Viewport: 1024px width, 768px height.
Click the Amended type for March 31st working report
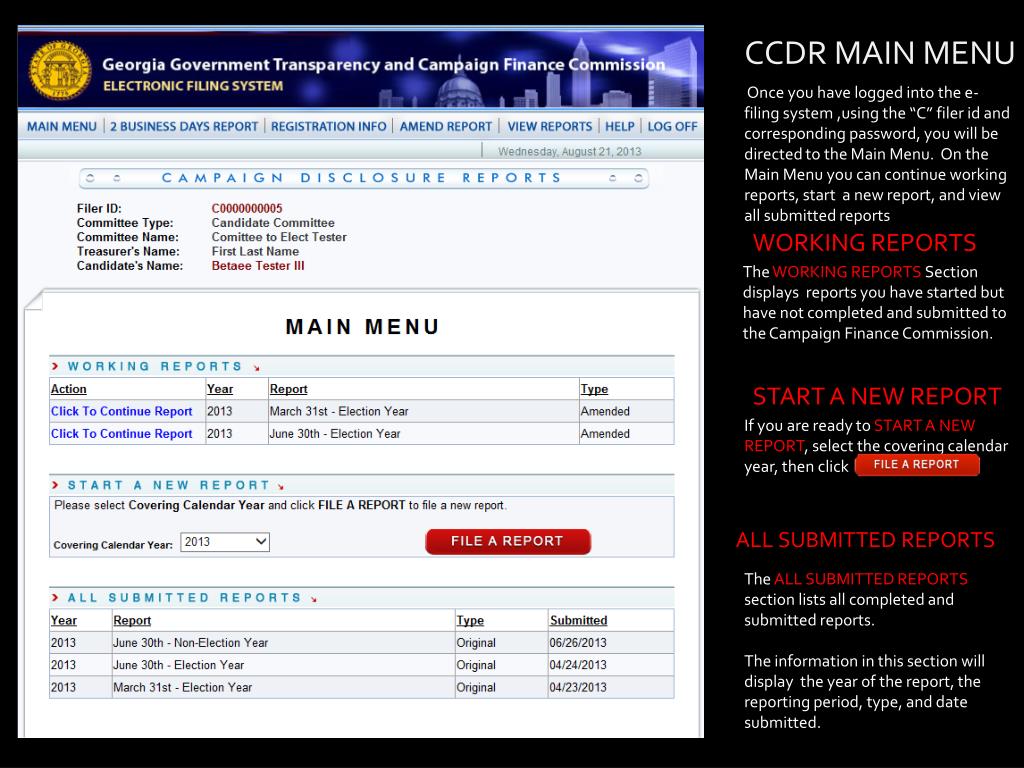(605, 411)
